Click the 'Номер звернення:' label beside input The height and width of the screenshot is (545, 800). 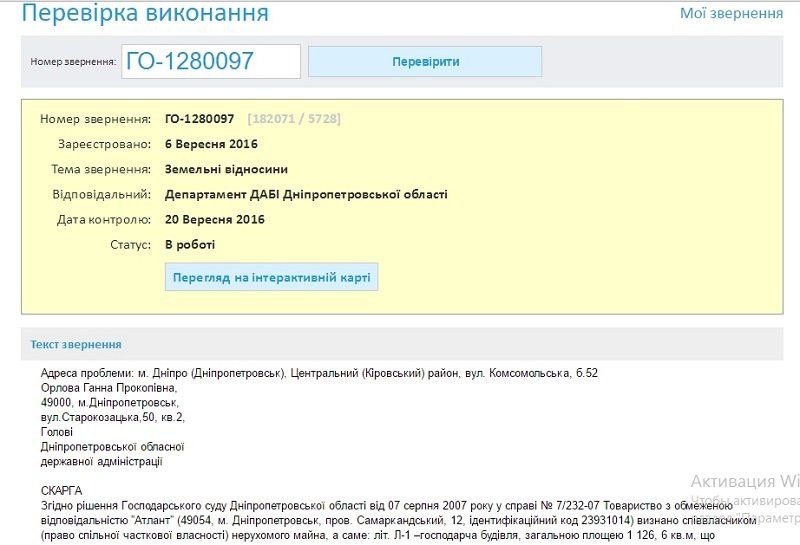point(73,62)
